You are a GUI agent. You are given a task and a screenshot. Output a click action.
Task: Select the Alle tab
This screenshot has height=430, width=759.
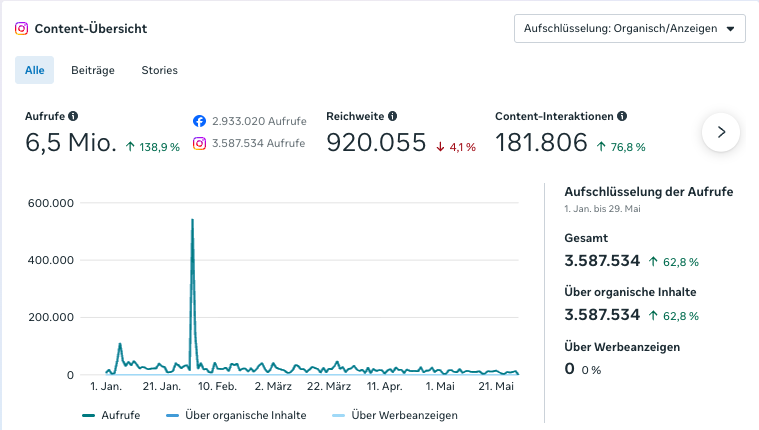[x=34, y=70]
